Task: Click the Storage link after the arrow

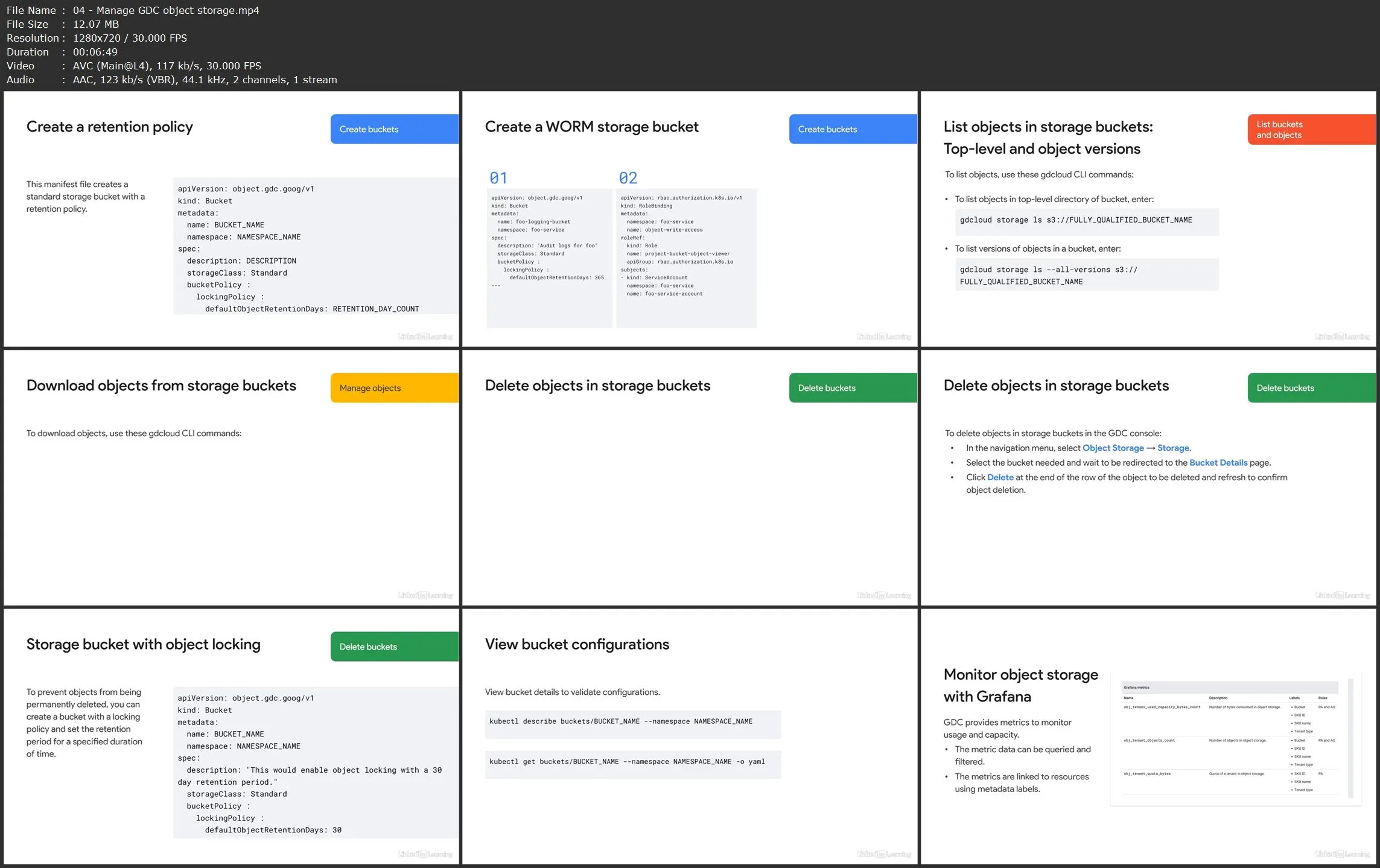Action: point(1172,448)
